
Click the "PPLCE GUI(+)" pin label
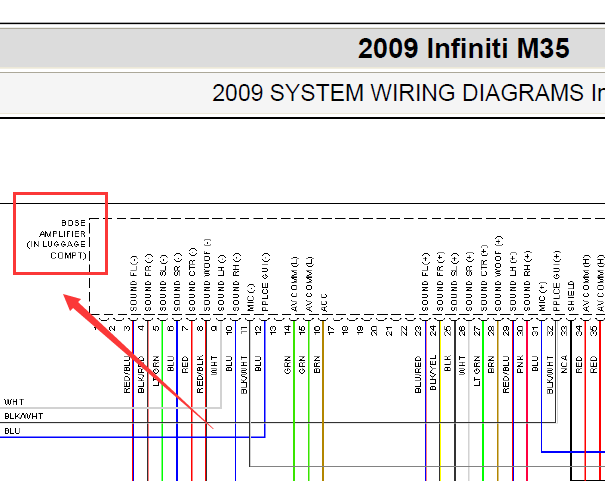[x=556, y=281]
